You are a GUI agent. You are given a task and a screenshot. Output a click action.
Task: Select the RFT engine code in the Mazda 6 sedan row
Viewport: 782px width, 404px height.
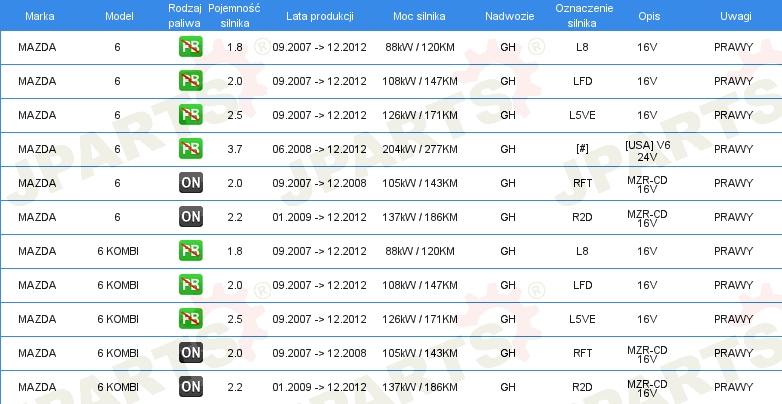point(583,183)
